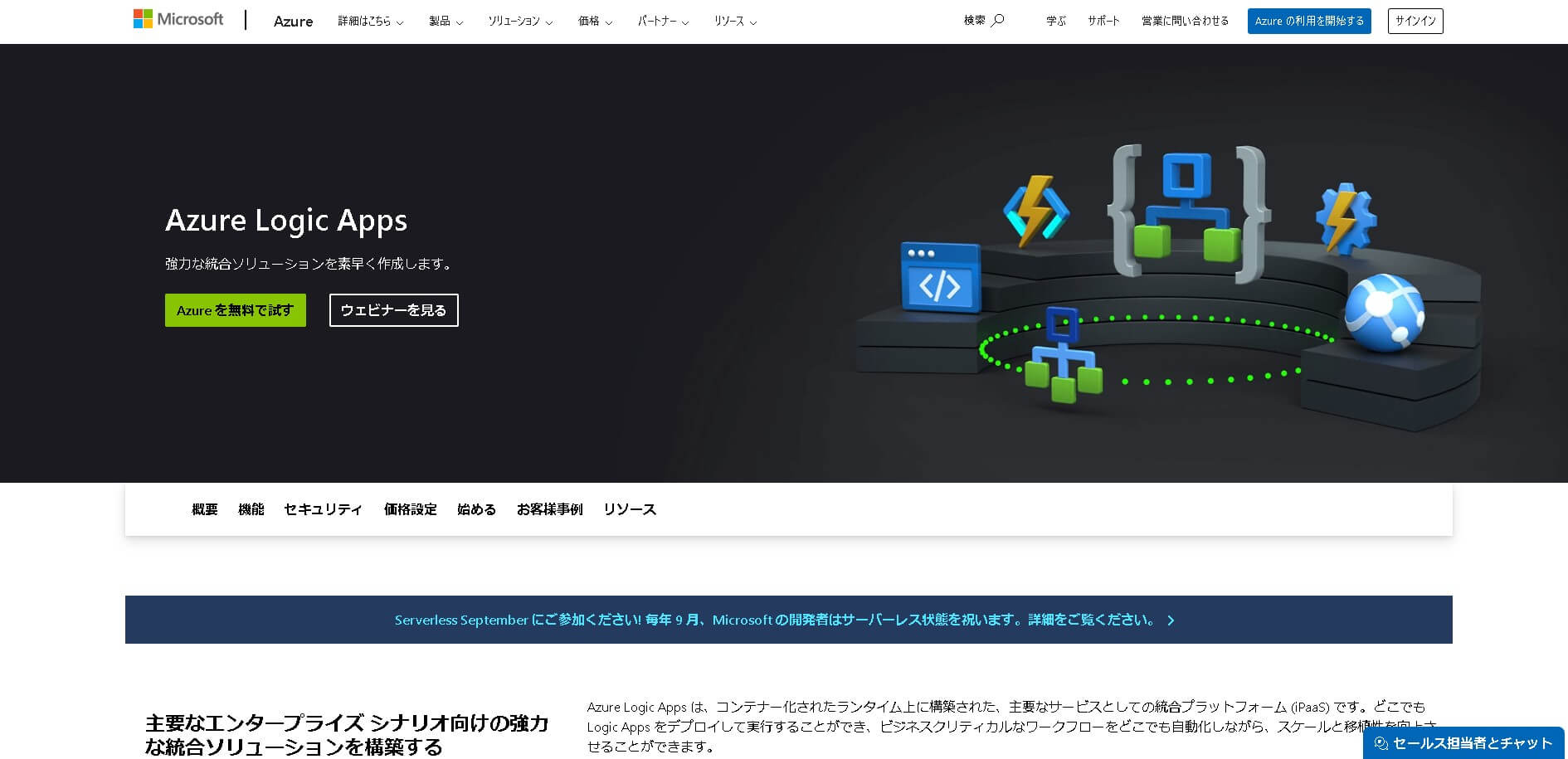Expand the リソース dropdown in top nav
Image resolution: width=1568 pixels, height=759 pixels.
pyautogui.click(x=735, y=21)
